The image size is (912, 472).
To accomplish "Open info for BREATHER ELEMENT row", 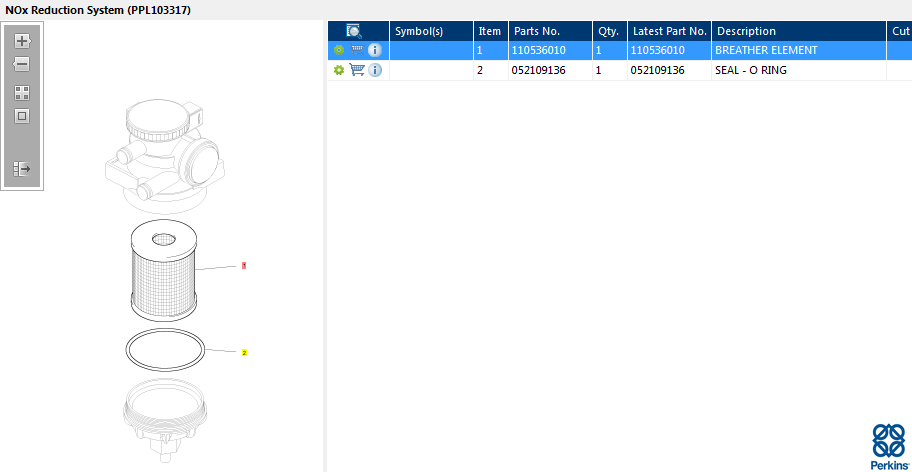I will click(x=375, y=50).
